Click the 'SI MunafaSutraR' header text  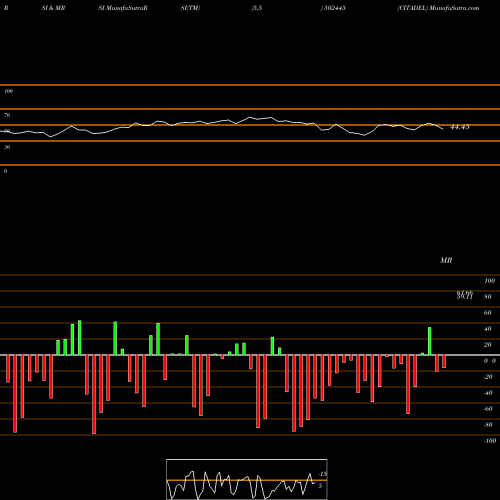pyautogui.click(x=123, y=8)
